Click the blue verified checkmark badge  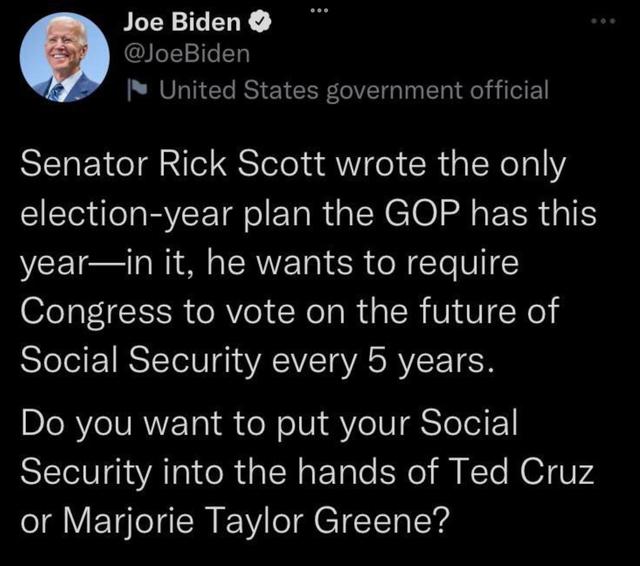click(260, 22)
